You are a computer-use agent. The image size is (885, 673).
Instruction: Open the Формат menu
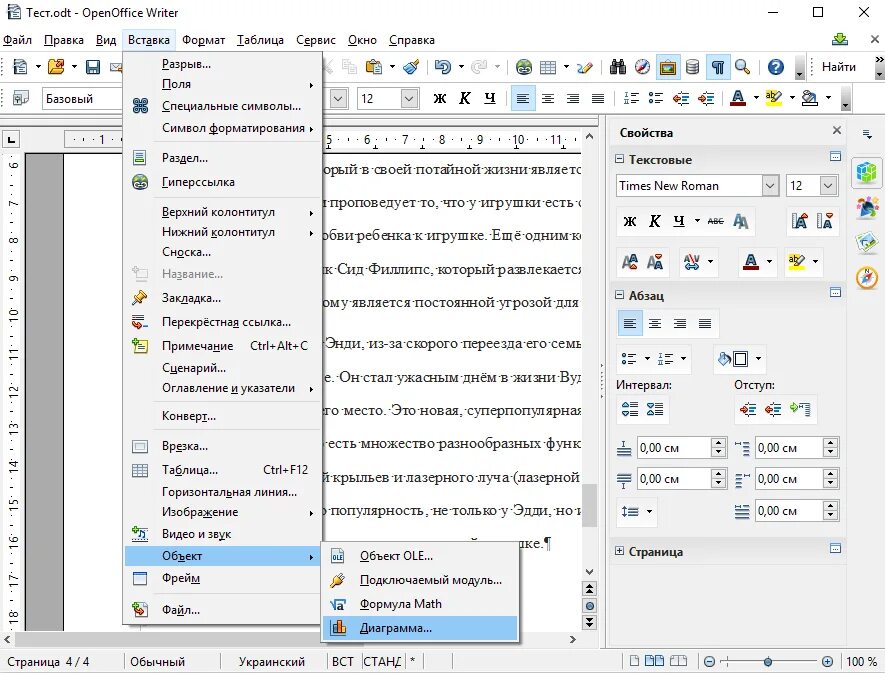click(x=203, y=40)
